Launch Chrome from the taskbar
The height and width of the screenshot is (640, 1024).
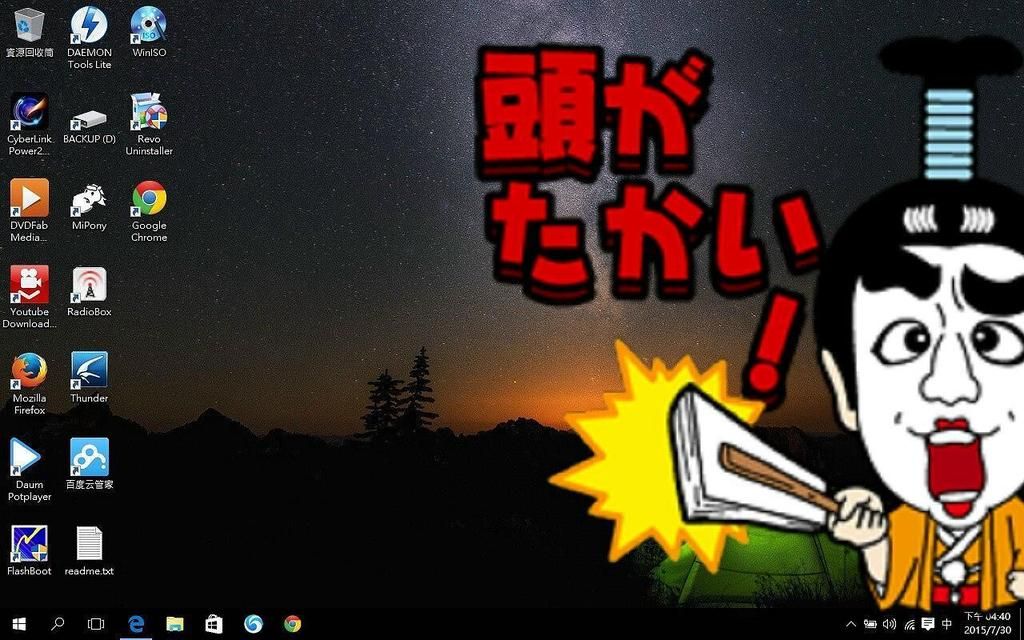click(293, 624)
